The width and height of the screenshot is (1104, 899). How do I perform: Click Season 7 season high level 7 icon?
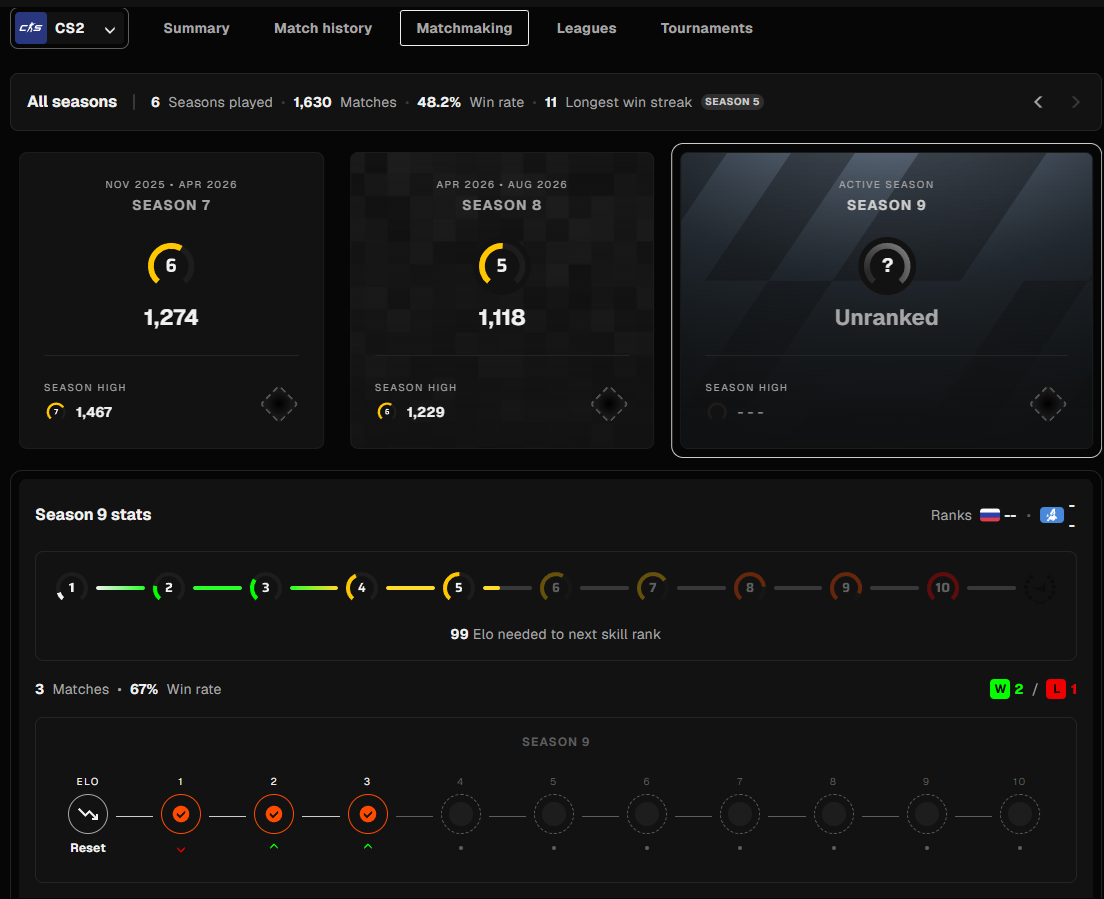pyautogui.click(x=56, y=412)
